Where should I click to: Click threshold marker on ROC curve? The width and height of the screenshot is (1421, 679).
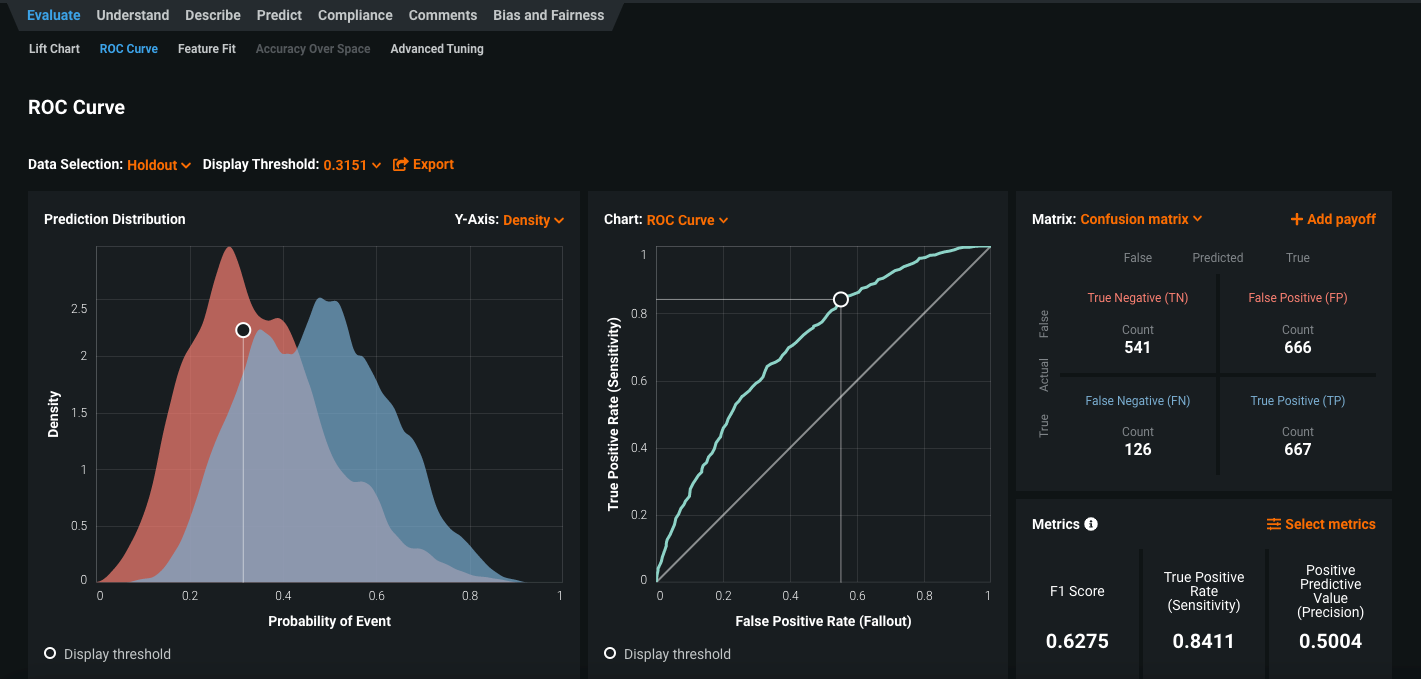pyautogui.click(x=840, y=300)
